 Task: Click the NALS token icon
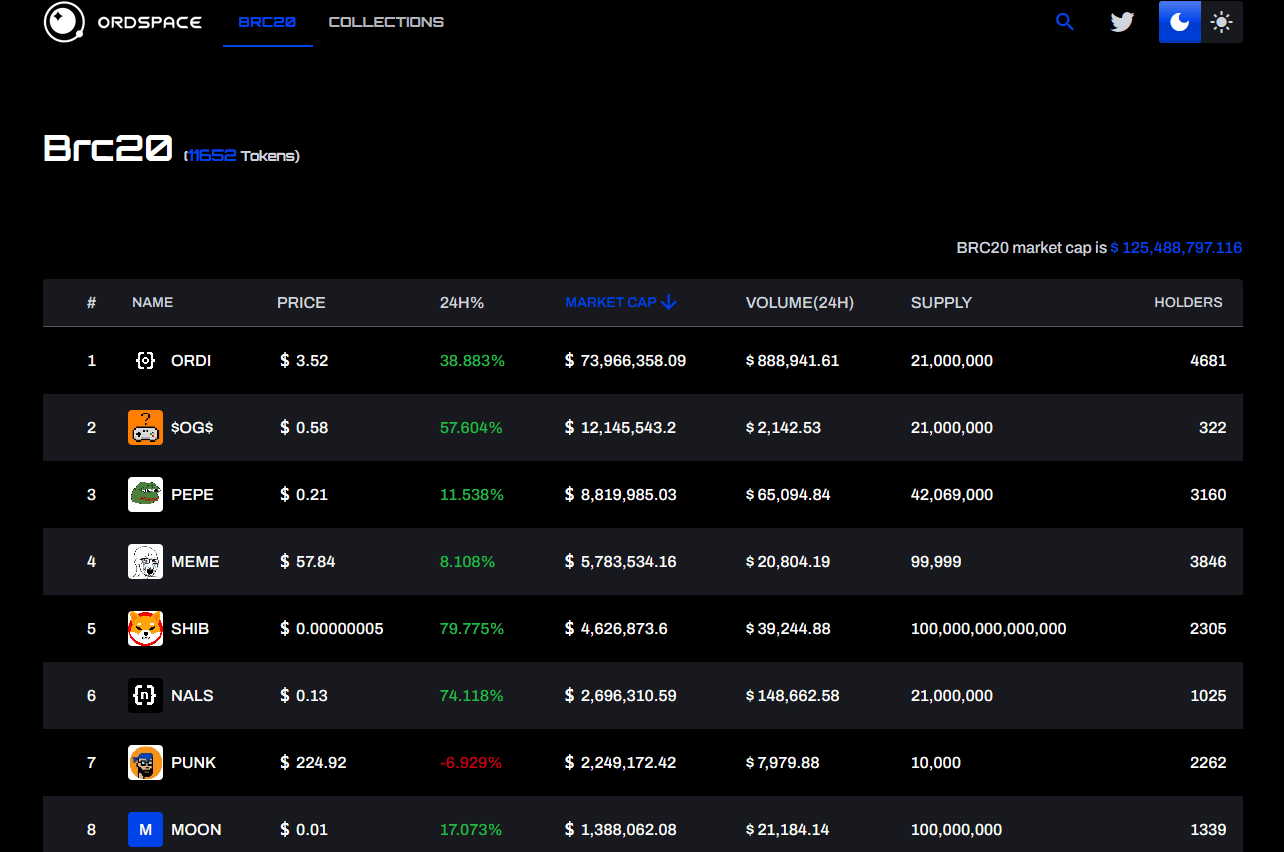coord(145,695)
